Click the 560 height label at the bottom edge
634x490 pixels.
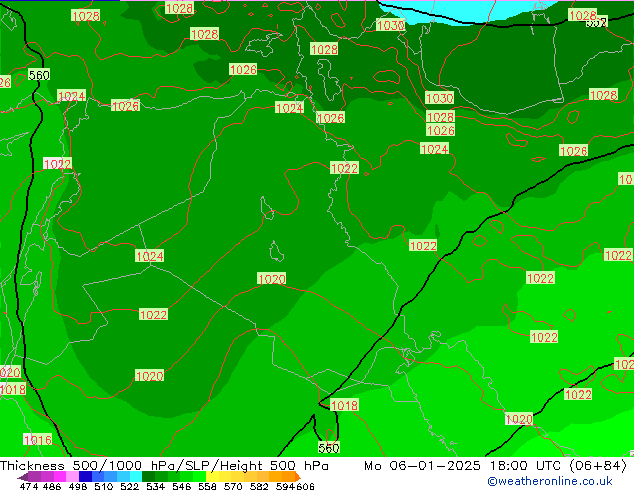pyautogui.click(x=329, y=448)
